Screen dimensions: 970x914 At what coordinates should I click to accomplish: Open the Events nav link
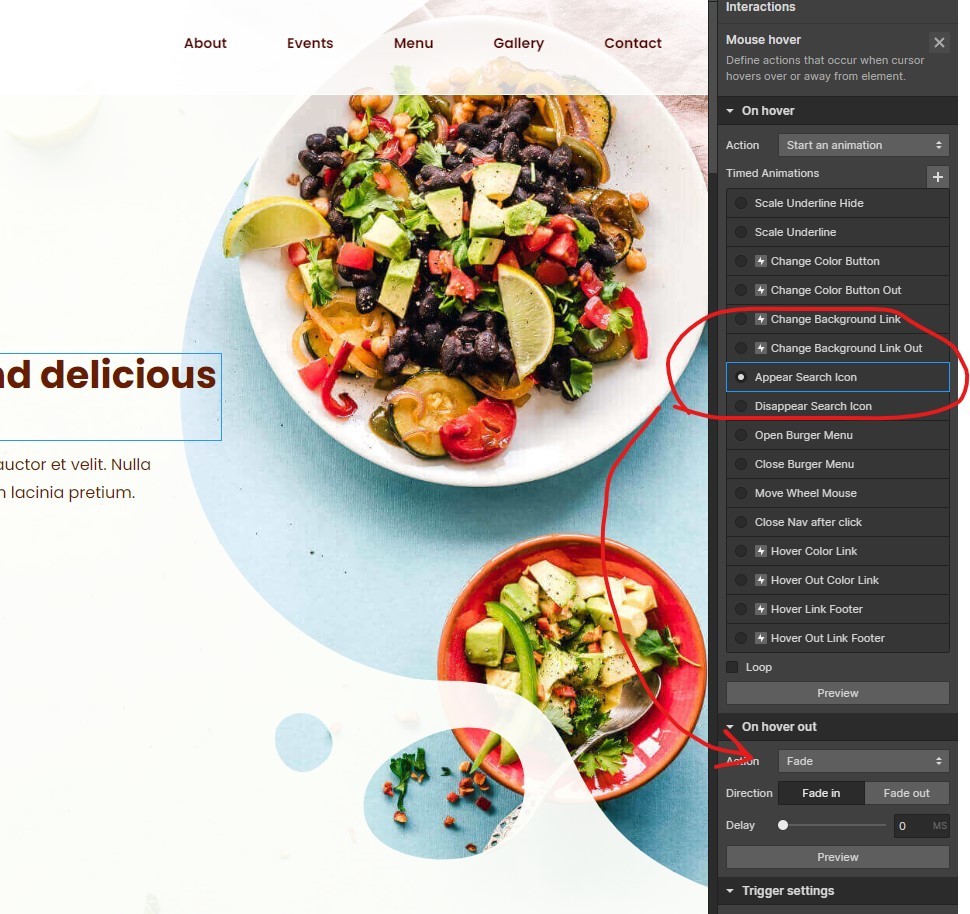tap(310, 43)
